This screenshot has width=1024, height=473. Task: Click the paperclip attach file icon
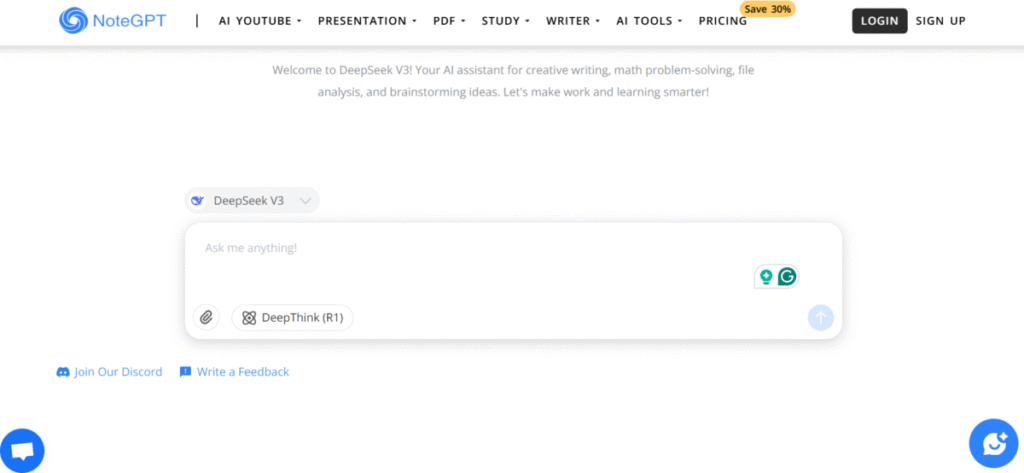(206, 318)
